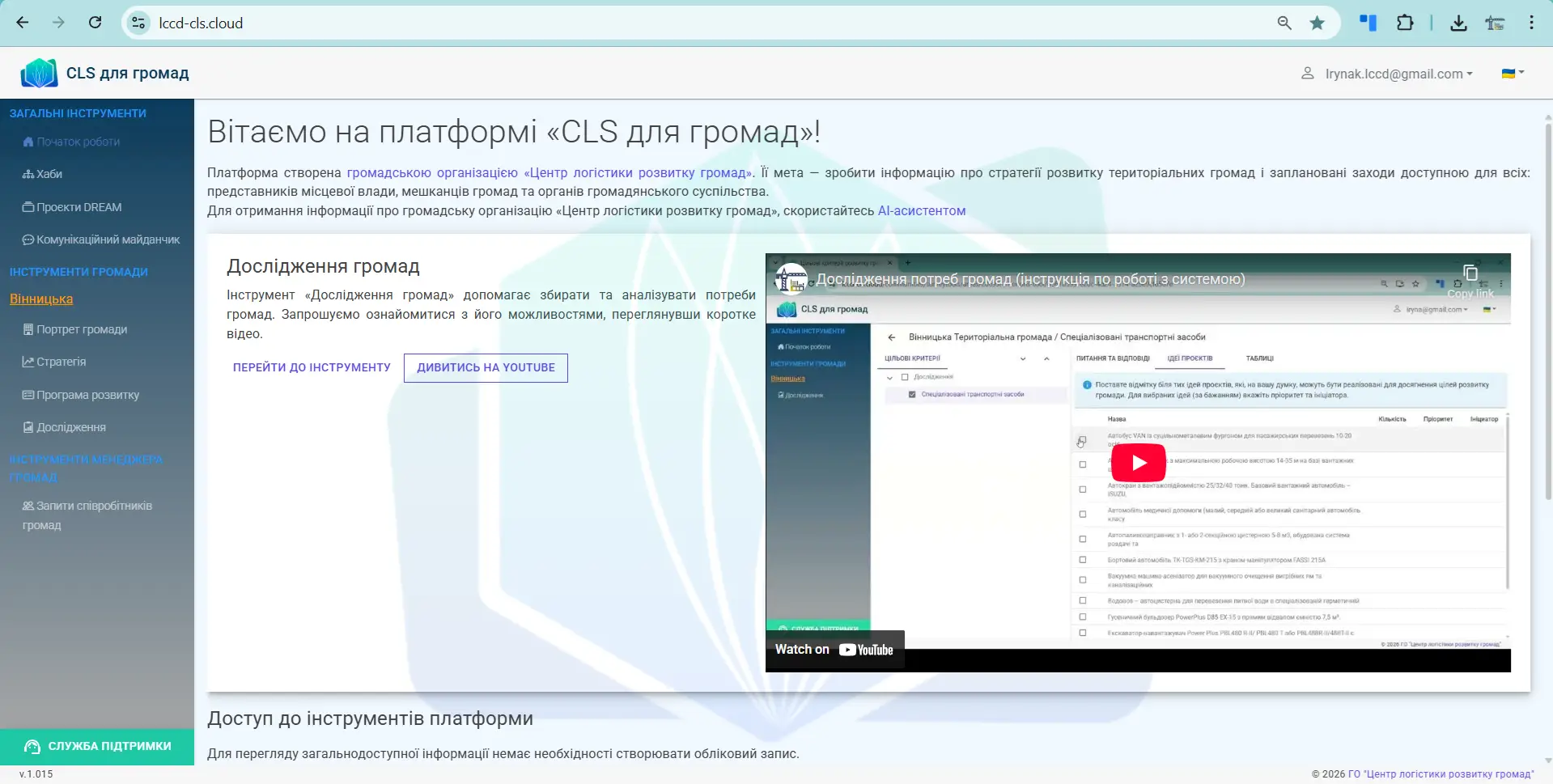Click the ДИВИТИСЬ НА YOUTUBE button
This screenshot has height=784, width=1553.
coord(486,367)
